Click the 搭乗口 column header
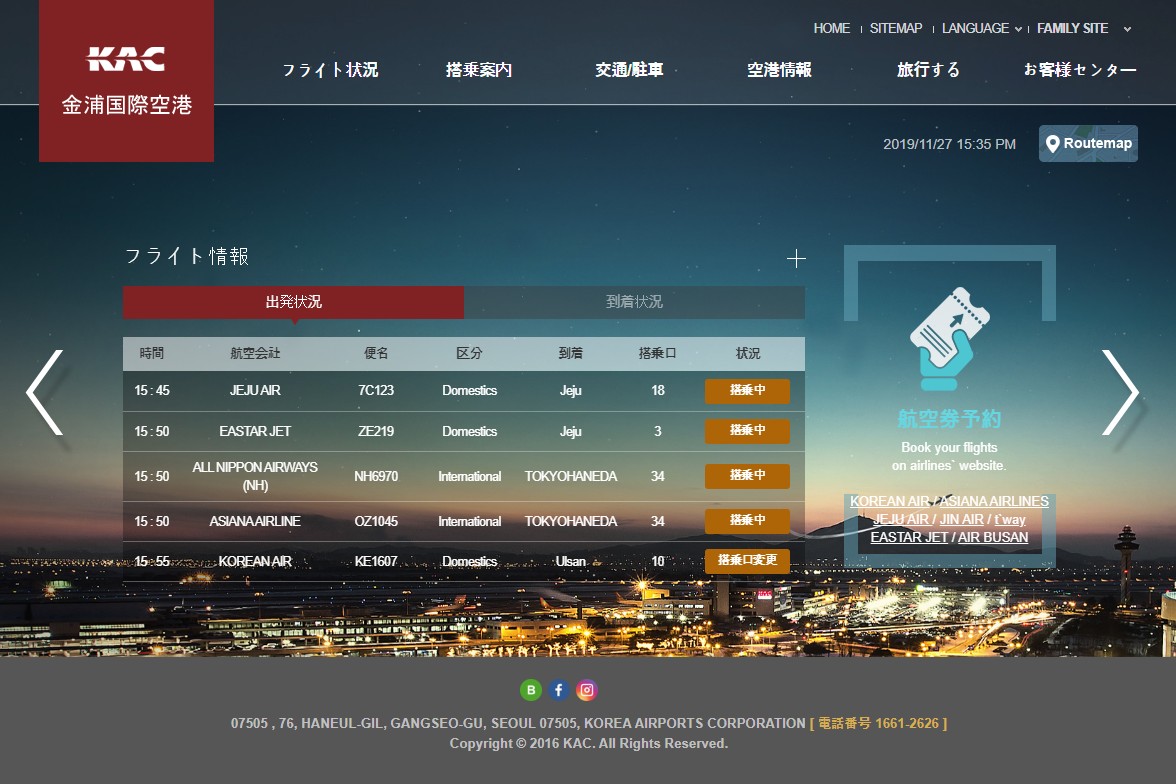The image size is (1176, 784). (x=658, y=353)
